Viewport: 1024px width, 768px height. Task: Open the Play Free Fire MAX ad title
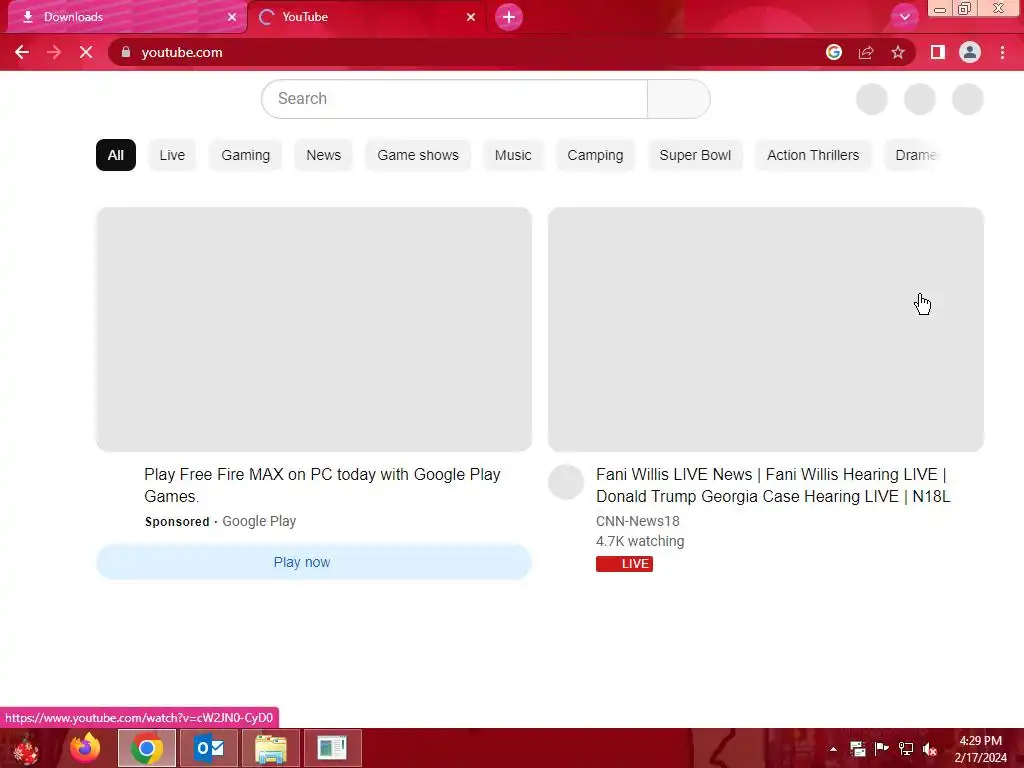pyautogui.click(x=323, y=485)
